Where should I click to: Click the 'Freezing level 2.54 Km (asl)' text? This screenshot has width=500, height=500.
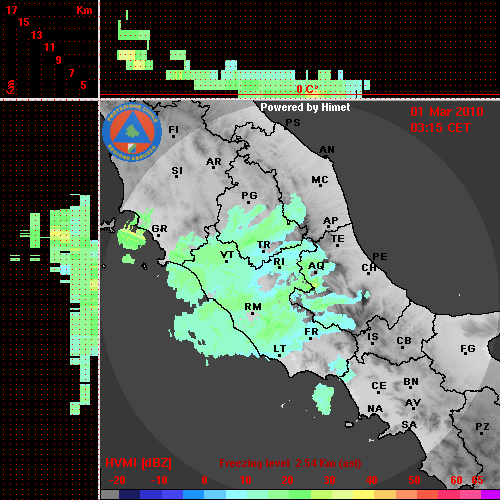[290, 463]
